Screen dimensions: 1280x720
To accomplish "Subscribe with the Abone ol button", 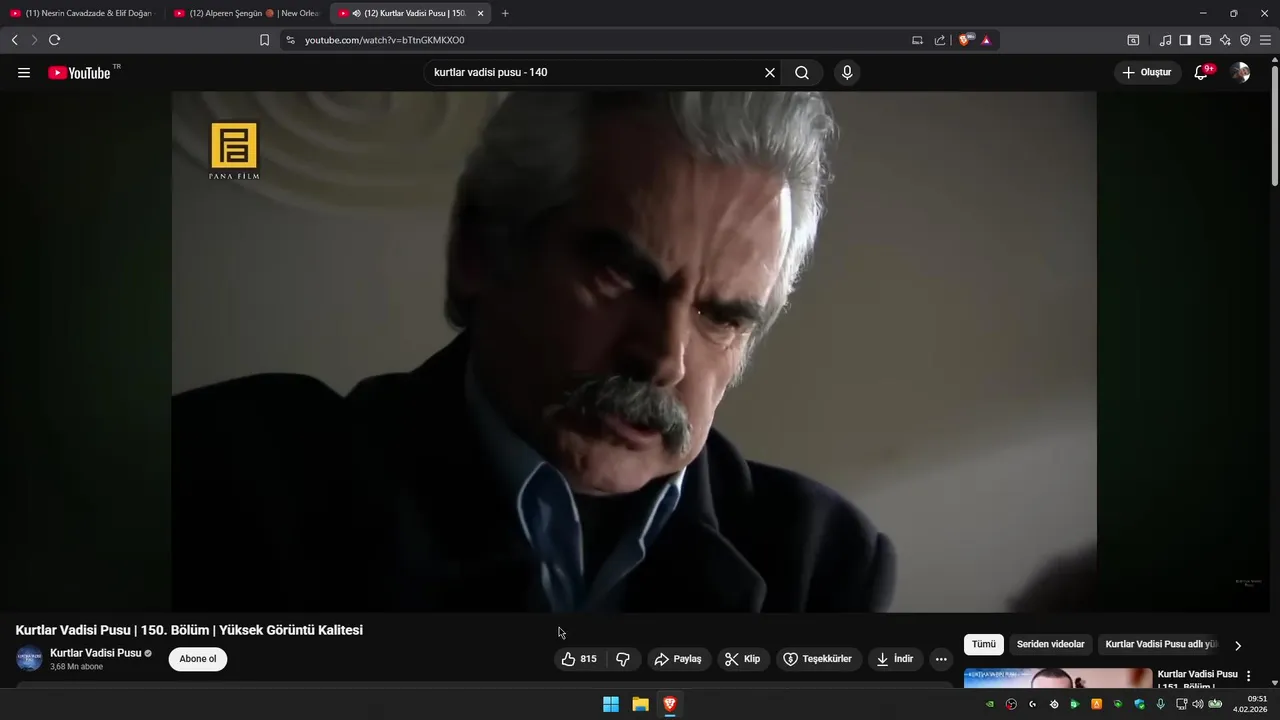I will [198, 659].
